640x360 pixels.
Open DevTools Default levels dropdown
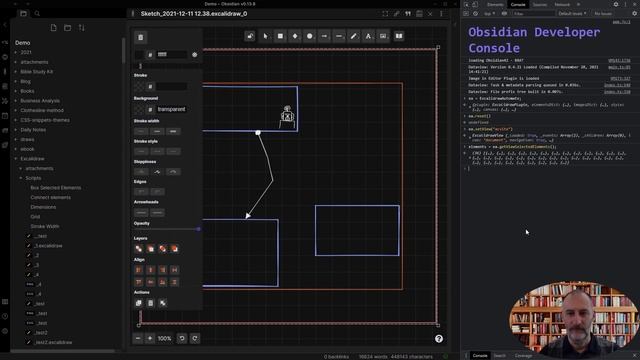pyautogui.click(x=572, y=13)
